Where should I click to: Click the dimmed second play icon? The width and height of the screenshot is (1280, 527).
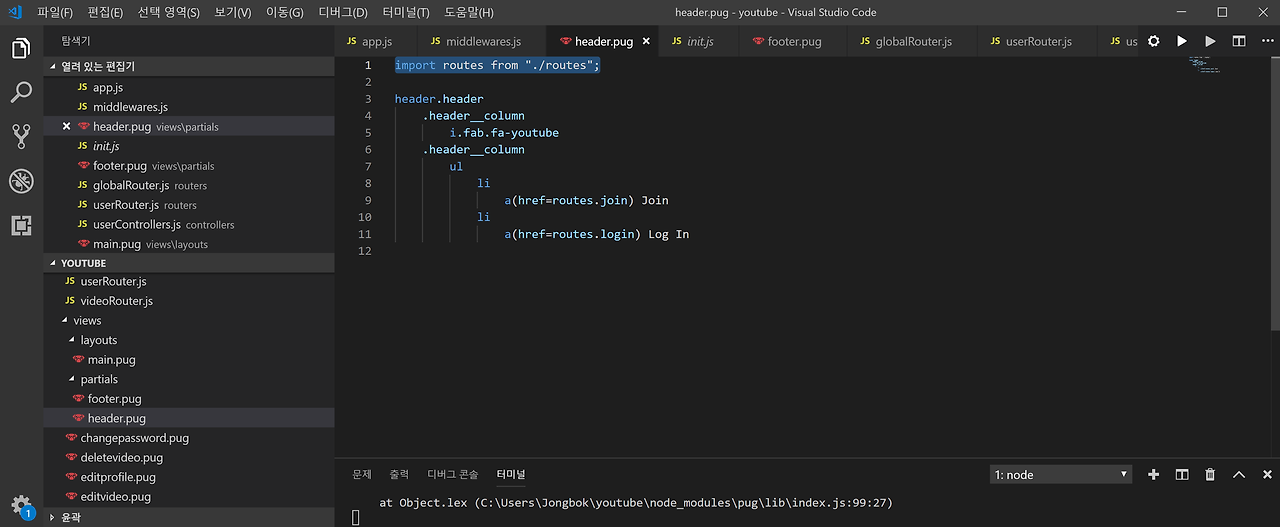click(1210, 42)
